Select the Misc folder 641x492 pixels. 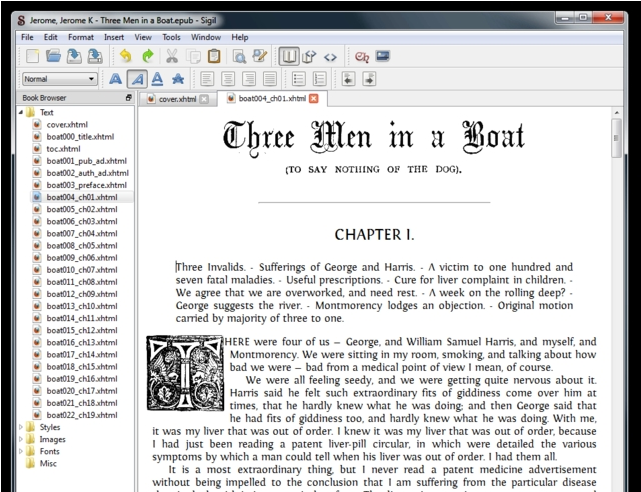tap(48, 463)
